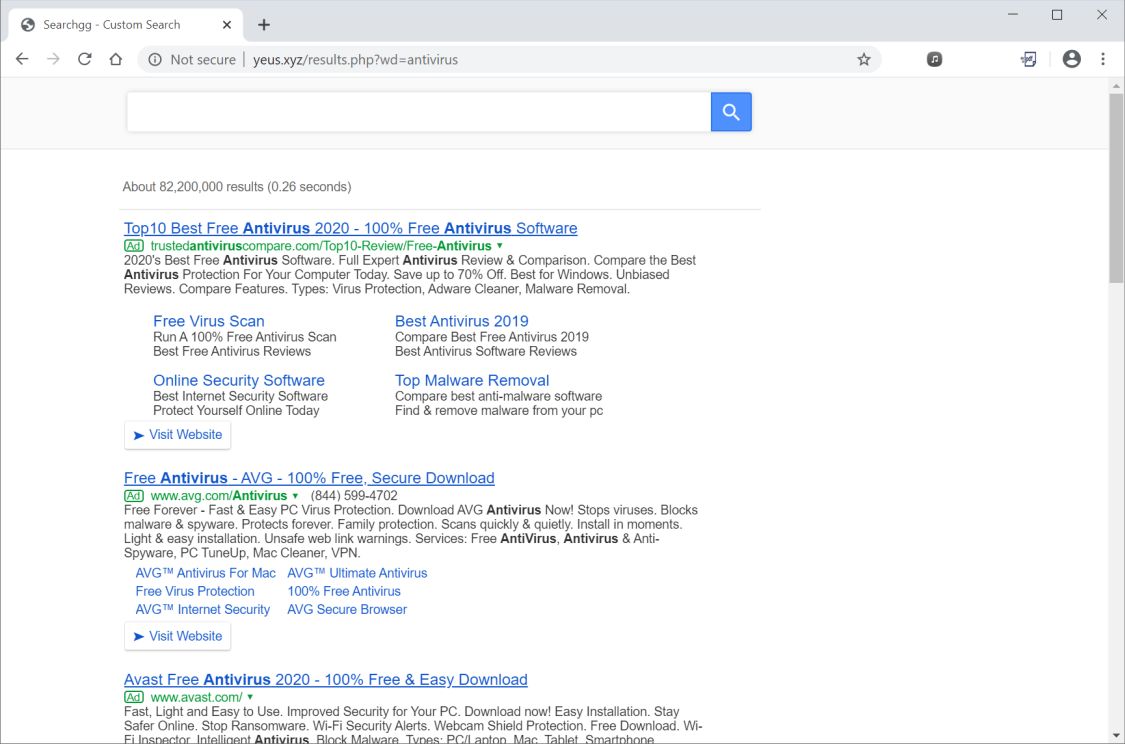The width and height of the screenshot is (1125, 744).
Task: Expand dropdown arrow next to www.avast.com URL
Action: click(250, 697)
